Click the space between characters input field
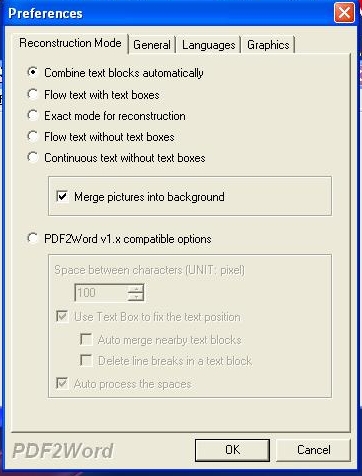Image resolution: width=362 pixels, height=476 pixels. click(101, 292)
